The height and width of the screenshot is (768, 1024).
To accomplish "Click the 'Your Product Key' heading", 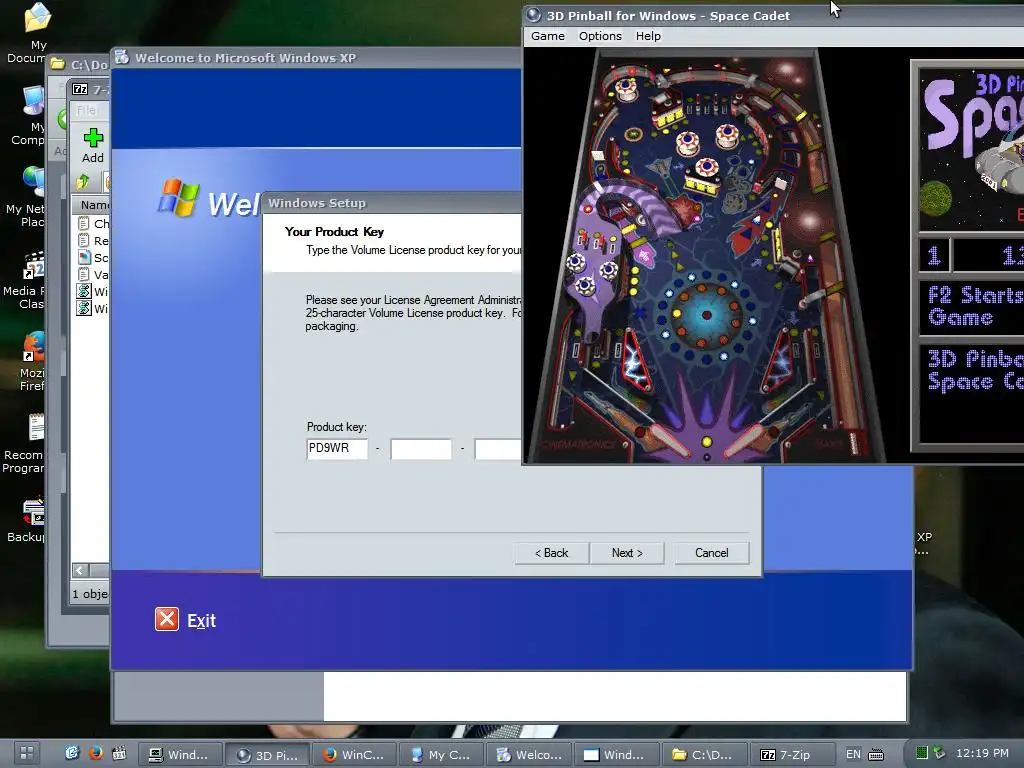I will pos(334,232).
